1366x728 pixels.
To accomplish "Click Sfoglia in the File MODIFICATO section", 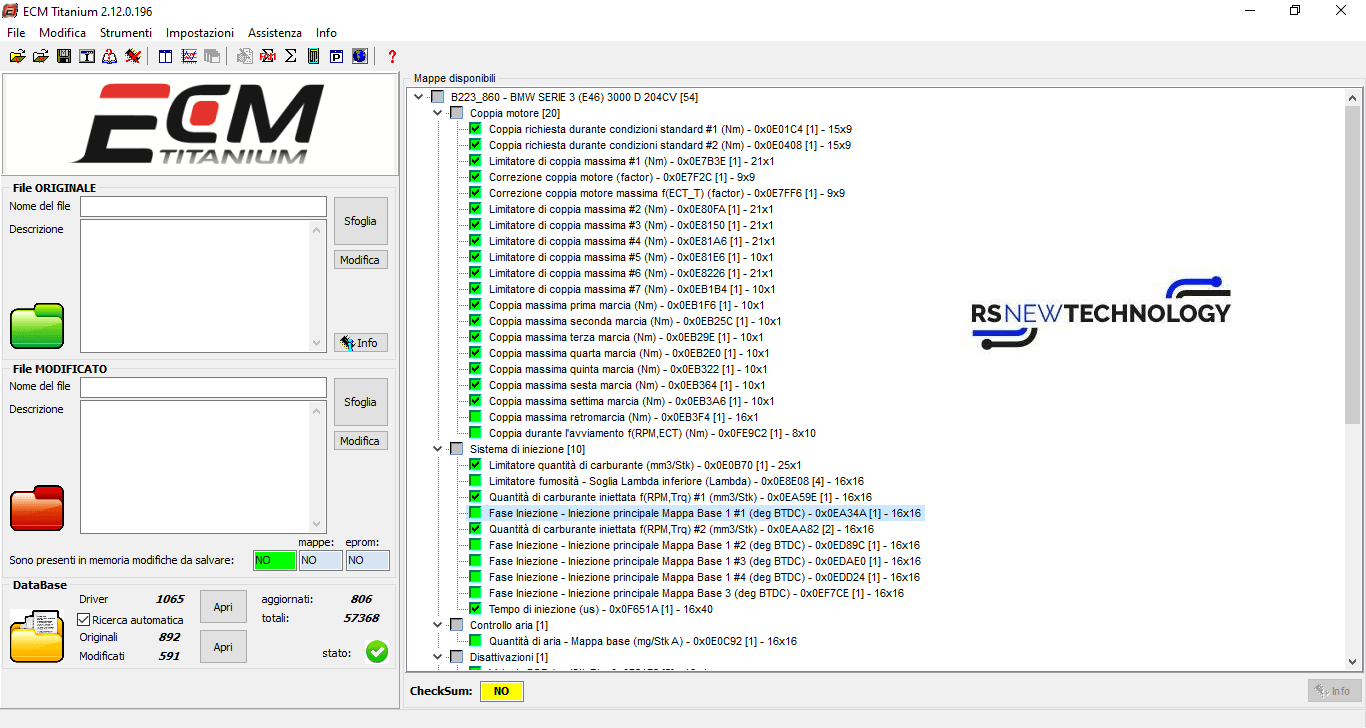I will pos(361,402).
